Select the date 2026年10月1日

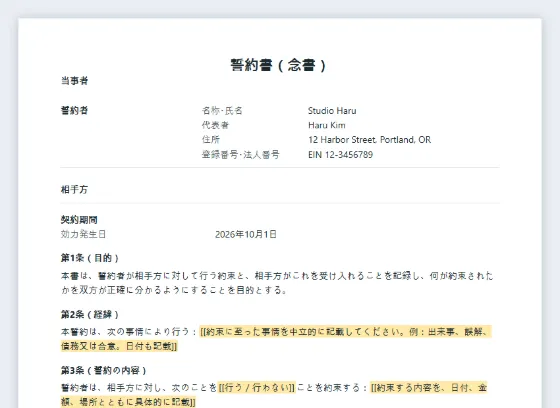246,234
